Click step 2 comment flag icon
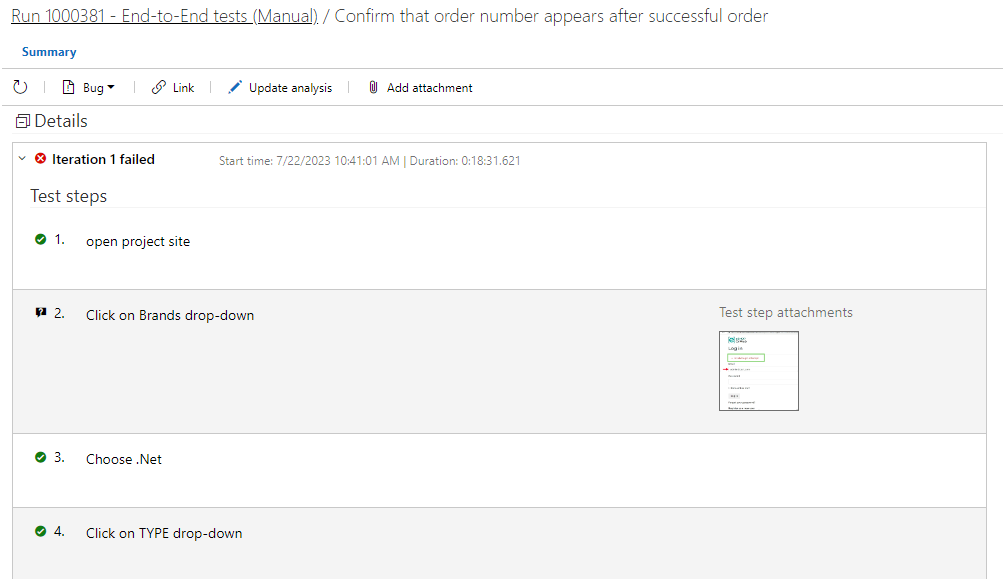 [x=40, y=312]
